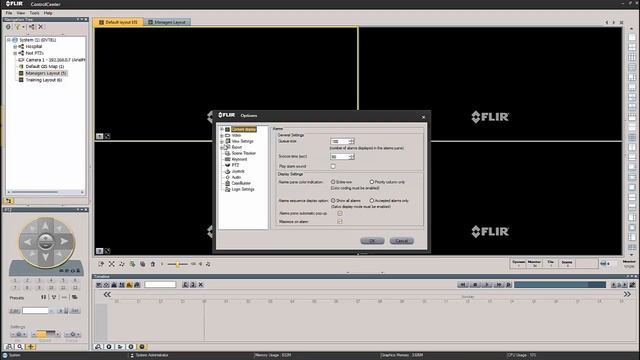
Task: Click the filter funnel icon in Navigation Tree
Action: [18, 27]
